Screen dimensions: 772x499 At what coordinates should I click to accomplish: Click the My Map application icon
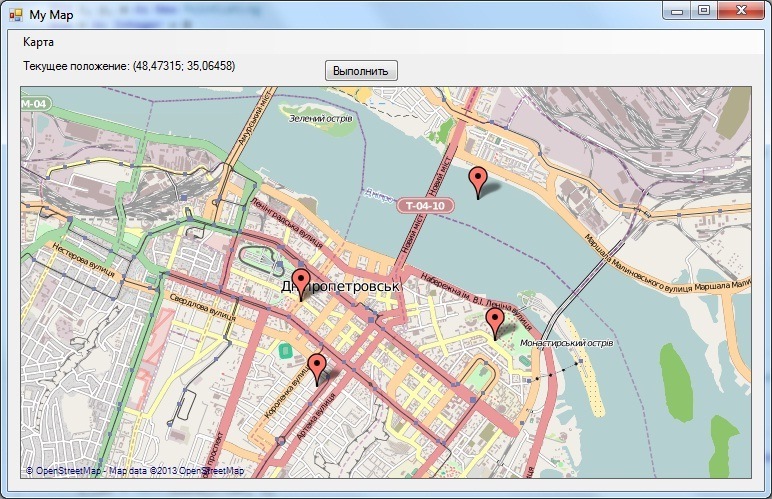point(16,15)
